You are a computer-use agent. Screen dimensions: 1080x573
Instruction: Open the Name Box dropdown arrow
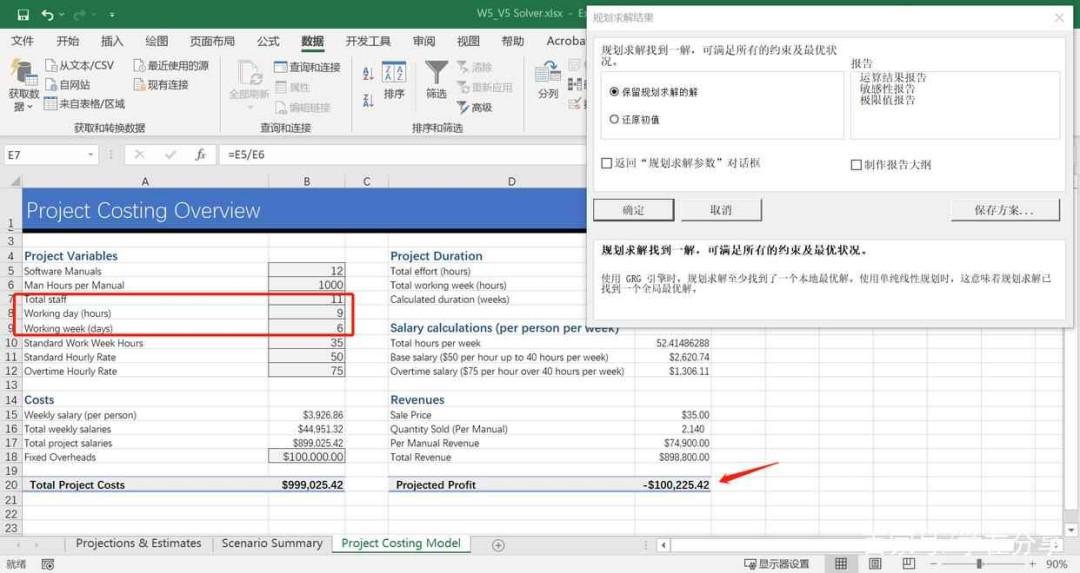(x=90, y=155)
